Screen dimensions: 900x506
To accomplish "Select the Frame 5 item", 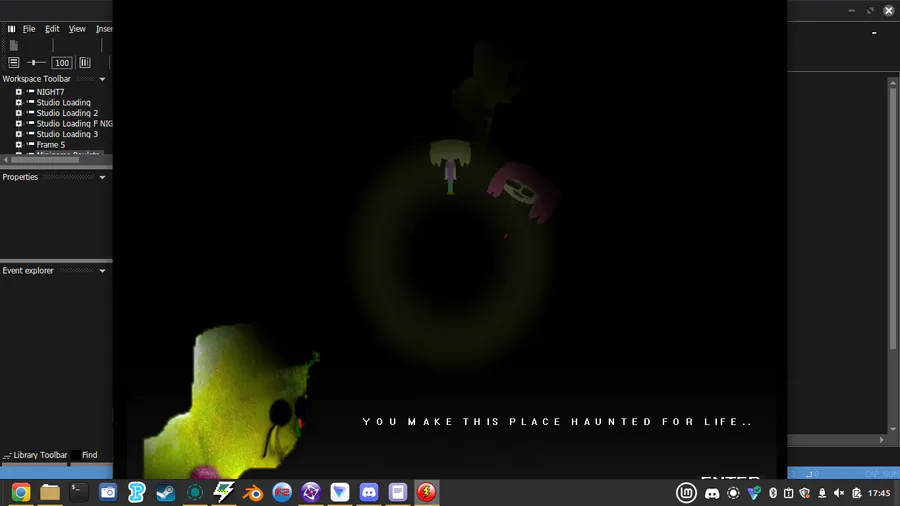I will [x=51, y=145].
